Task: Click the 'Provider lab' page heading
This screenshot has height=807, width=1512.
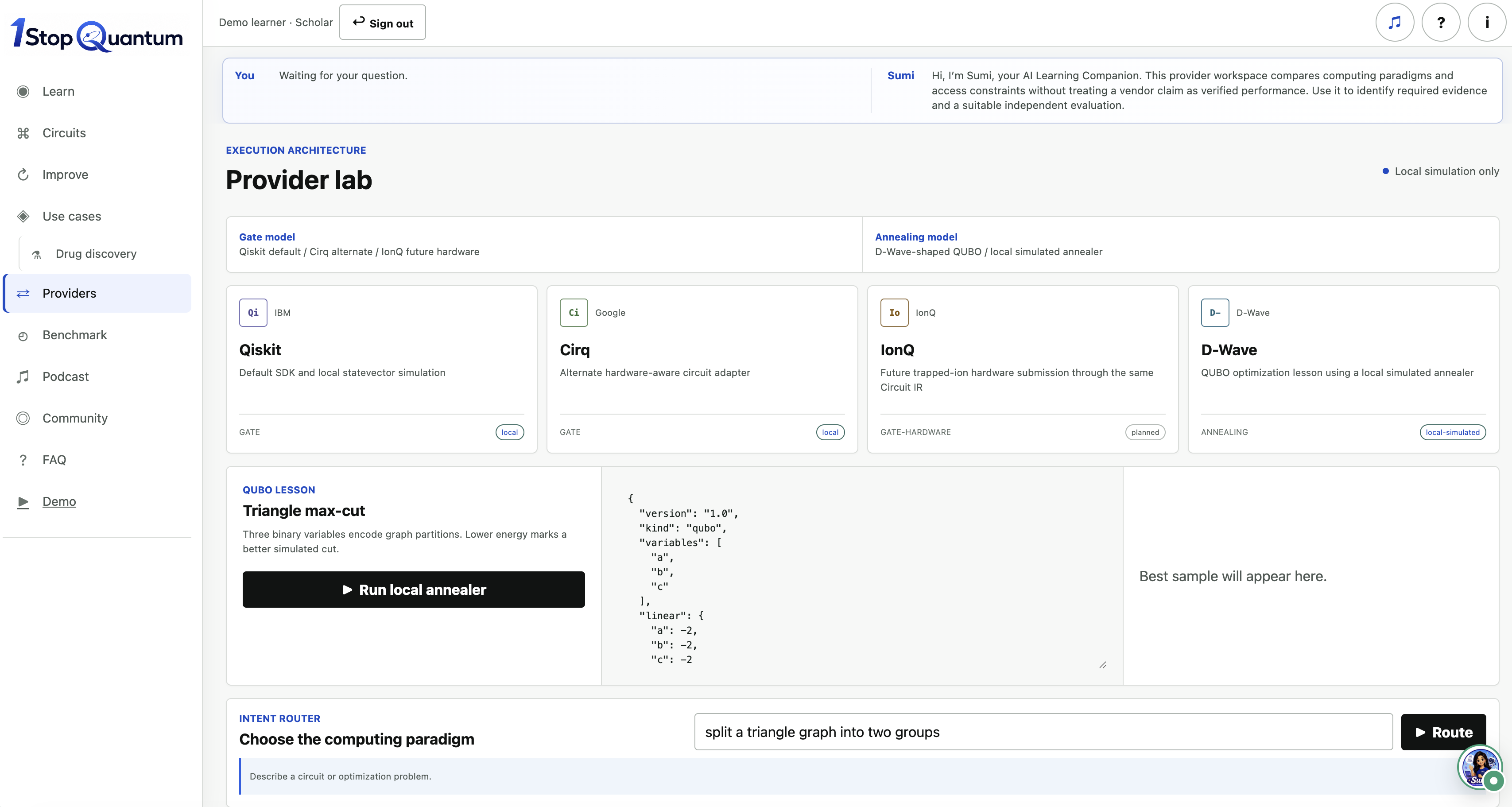Action: point(299,180)
